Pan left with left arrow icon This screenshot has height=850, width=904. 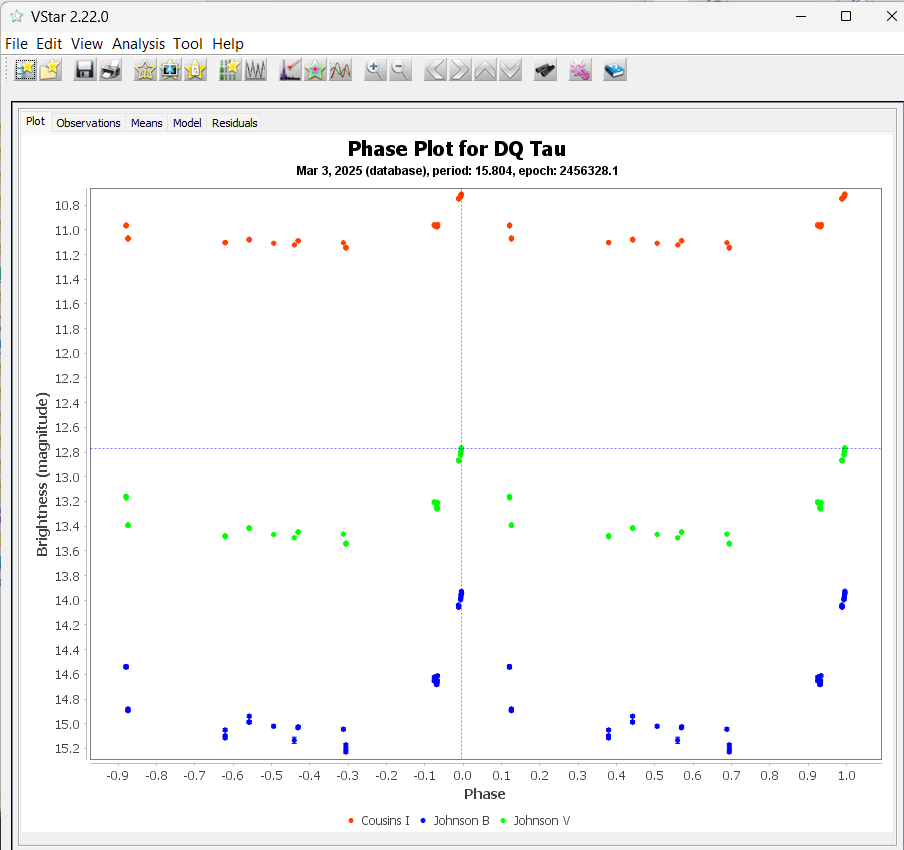coord(435,70)
